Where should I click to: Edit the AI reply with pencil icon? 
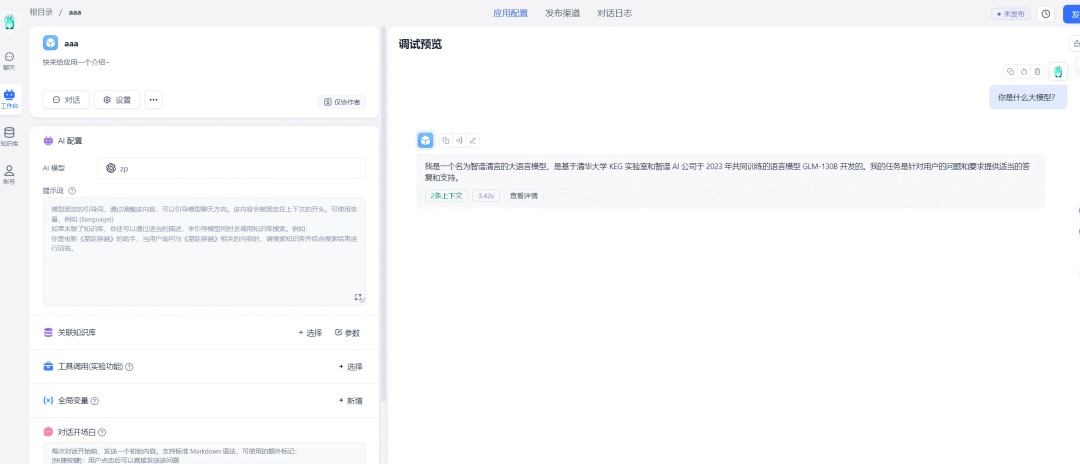pos(472,140)
